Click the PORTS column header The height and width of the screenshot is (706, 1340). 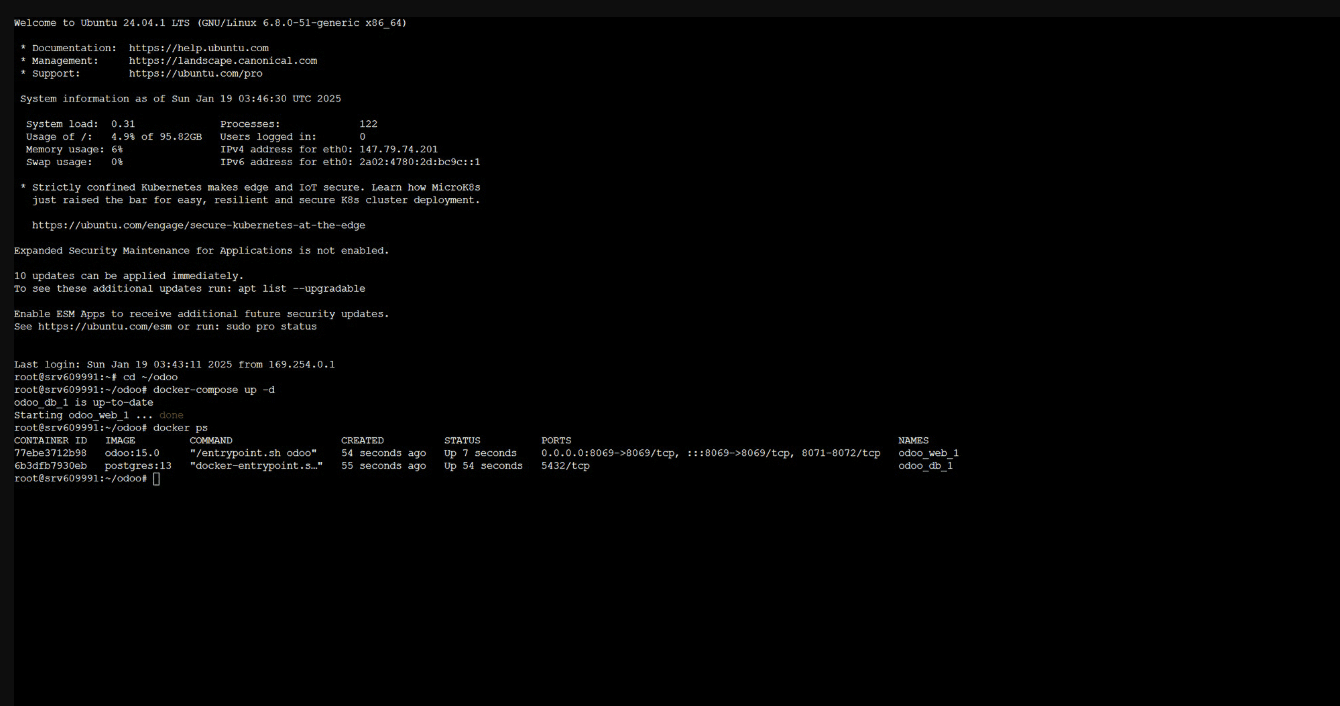pos(556,440)
